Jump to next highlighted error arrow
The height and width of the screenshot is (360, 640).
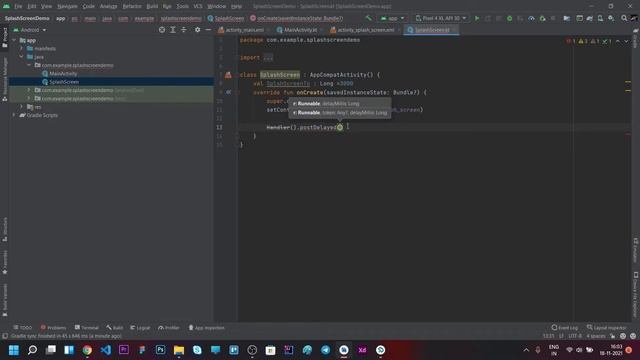click(x=626, y=41)
